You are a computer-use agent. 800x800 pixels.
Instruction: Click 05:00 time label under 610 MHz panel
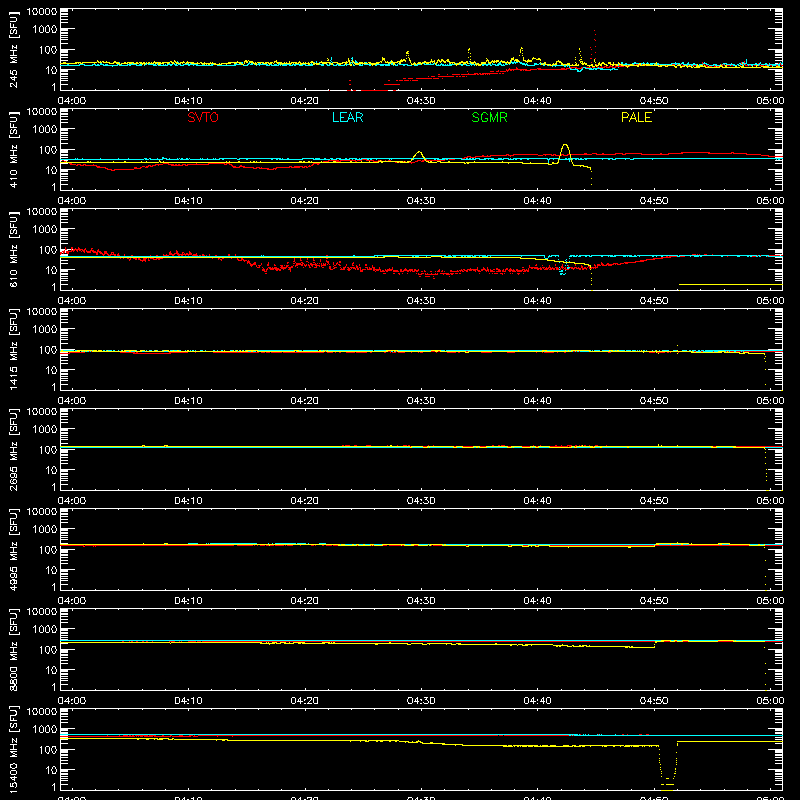pyautogui.click(x=770, y=301)
